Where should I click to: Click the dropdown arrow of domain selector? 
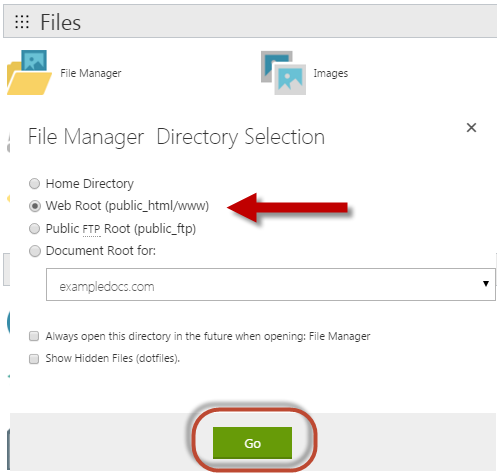[486, 284]
